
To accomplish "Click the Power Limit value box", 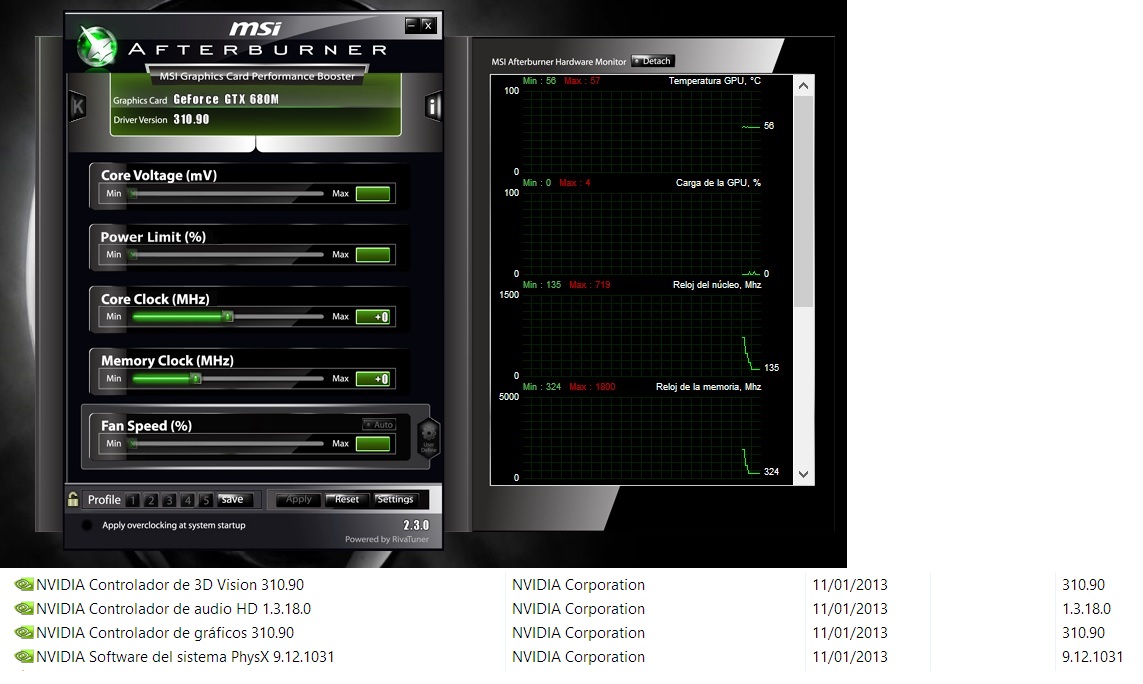I will (373, 254).
